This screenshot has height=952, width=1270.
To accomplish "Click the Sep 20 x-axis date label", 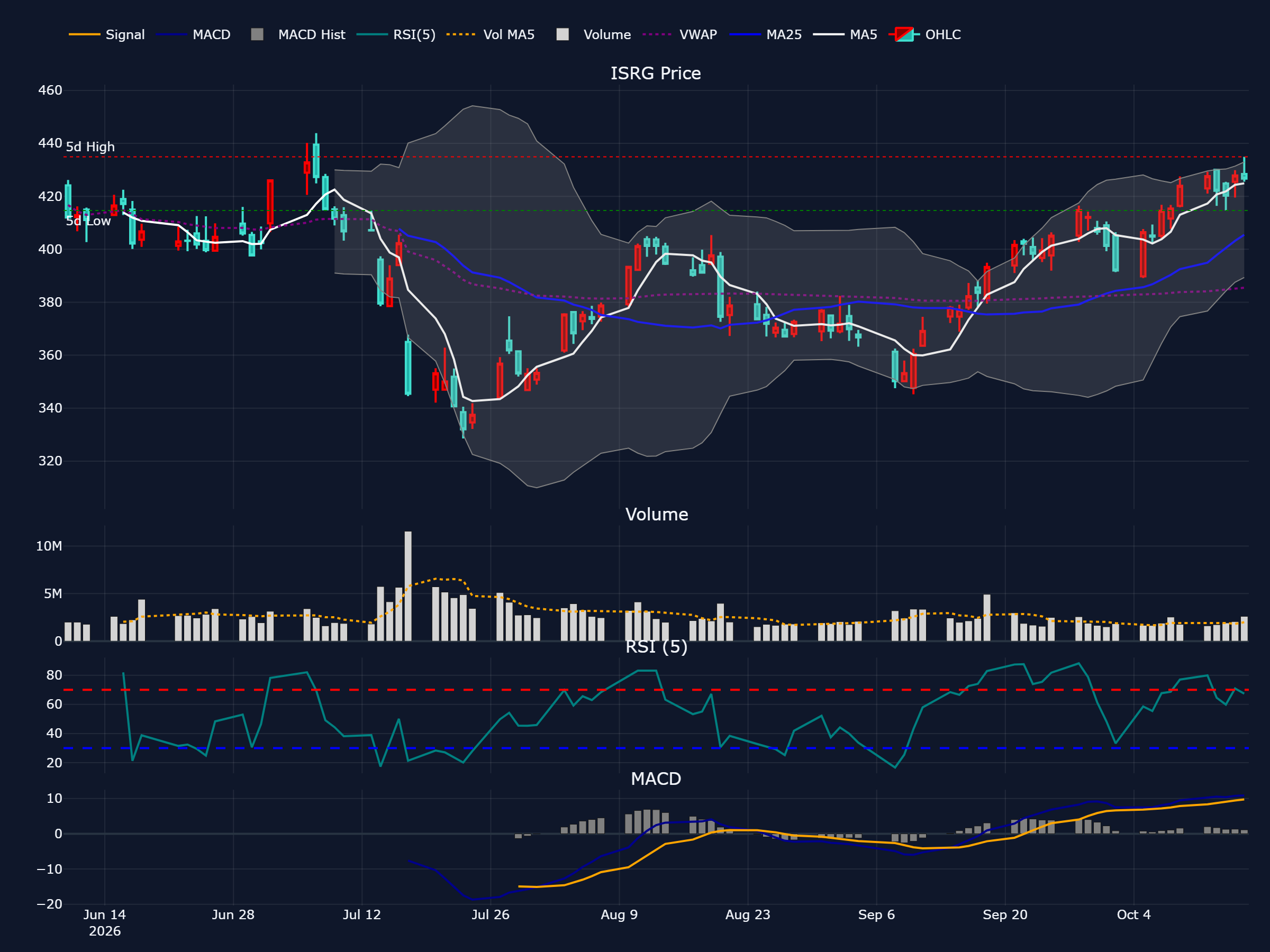I will [1005, 914].
